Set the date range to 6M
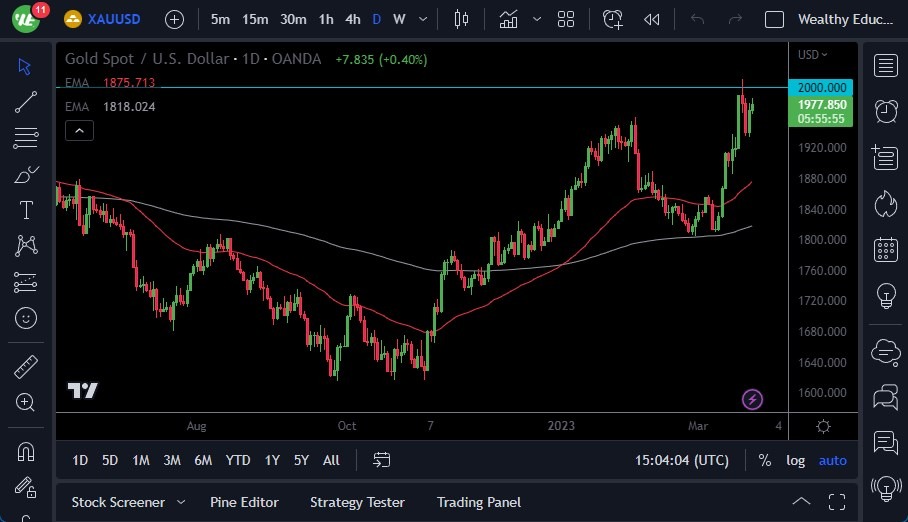This screenshot has height=522, width=908. coord(203,460)
